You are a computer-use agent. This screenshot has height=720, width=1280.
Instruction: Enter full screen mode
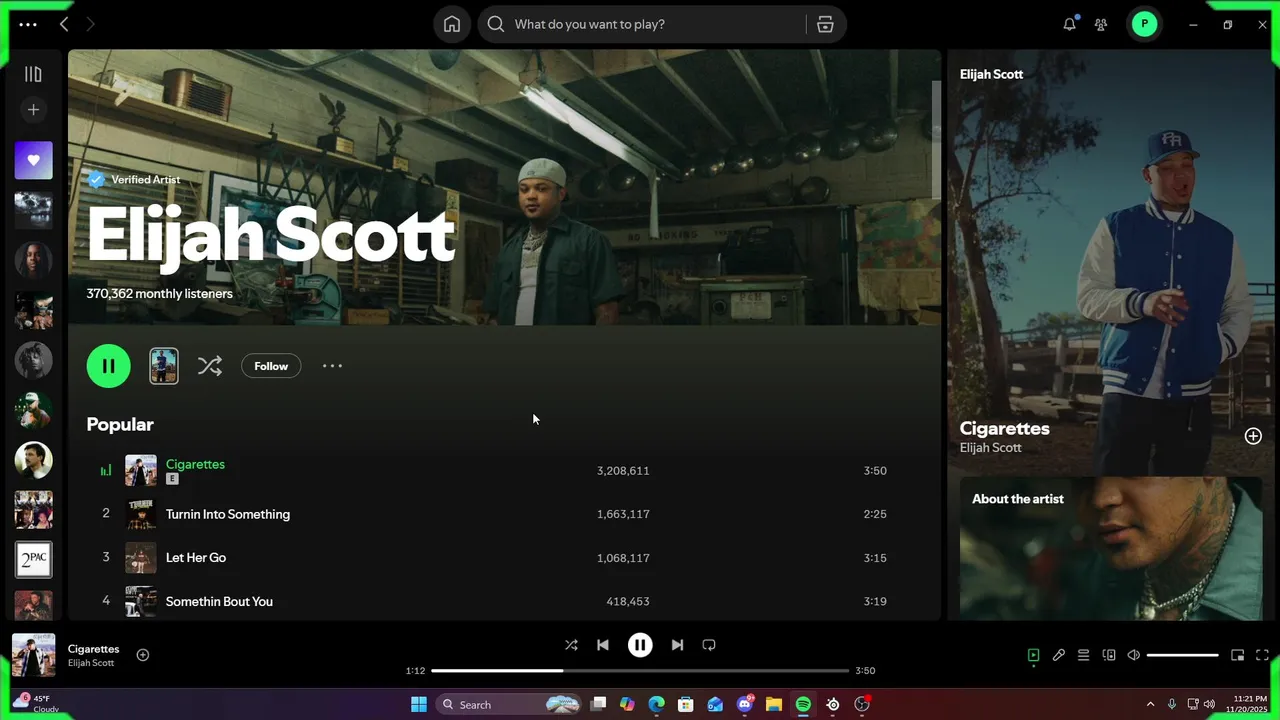1262,655
